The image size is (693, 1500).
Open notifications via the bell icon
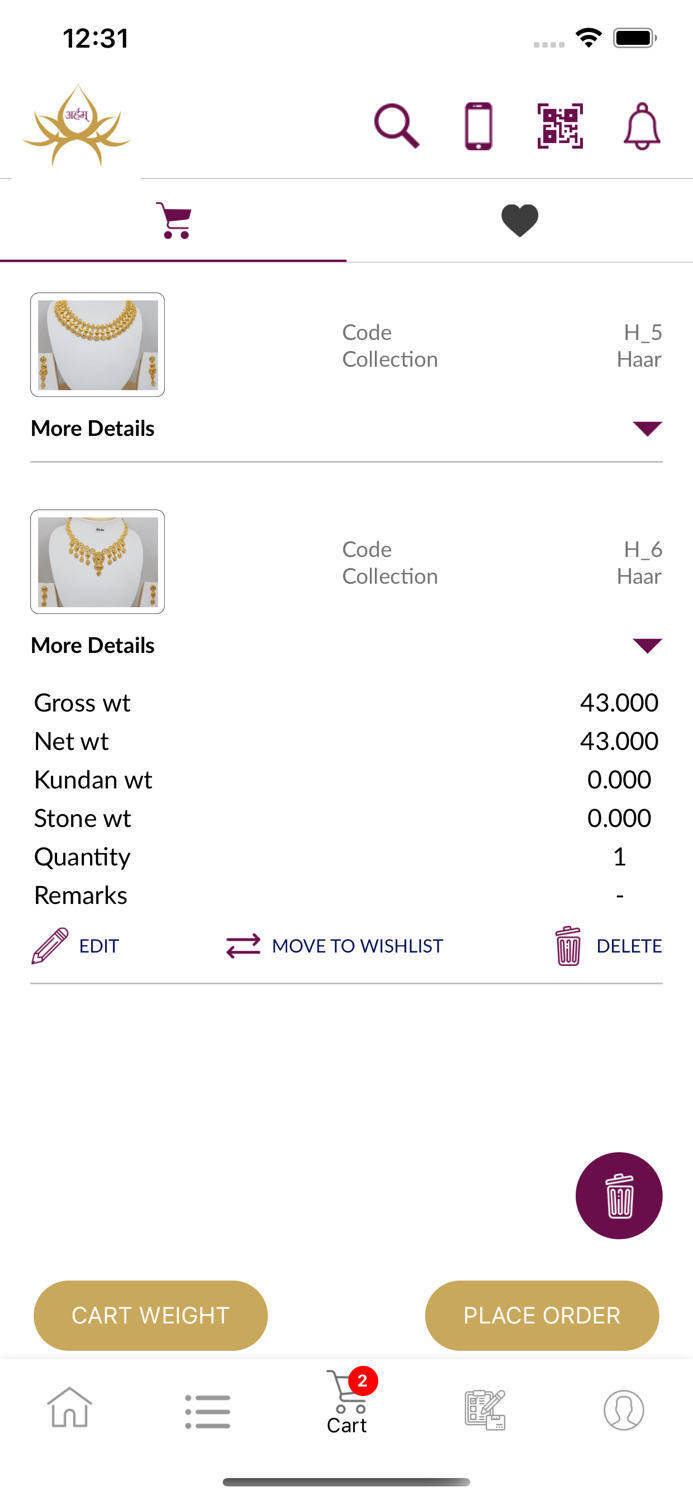[x=641, y=125]
